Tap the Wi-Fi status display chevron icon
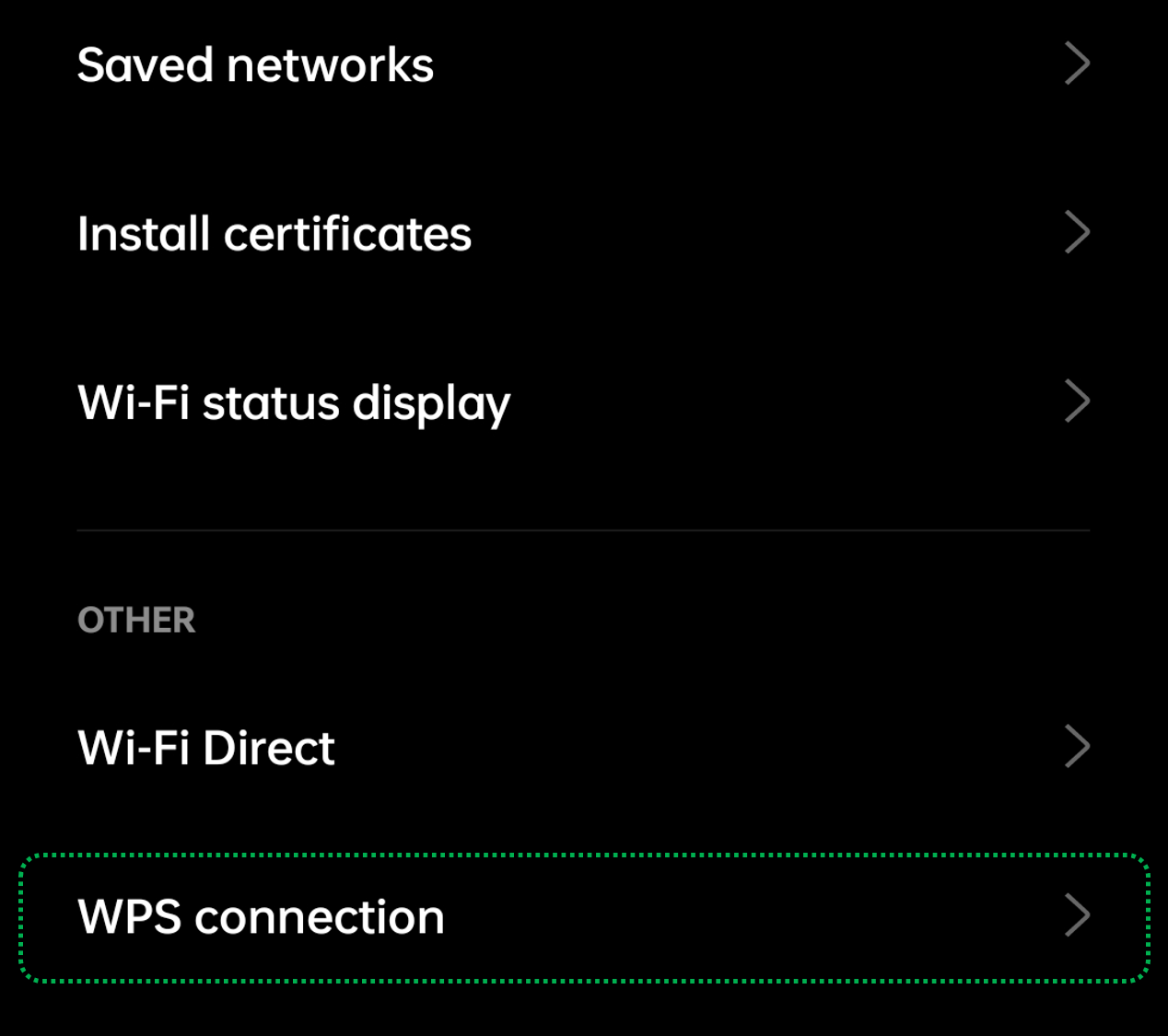The width and height of the screenshot is (1168, 1036). [1077, 402]
